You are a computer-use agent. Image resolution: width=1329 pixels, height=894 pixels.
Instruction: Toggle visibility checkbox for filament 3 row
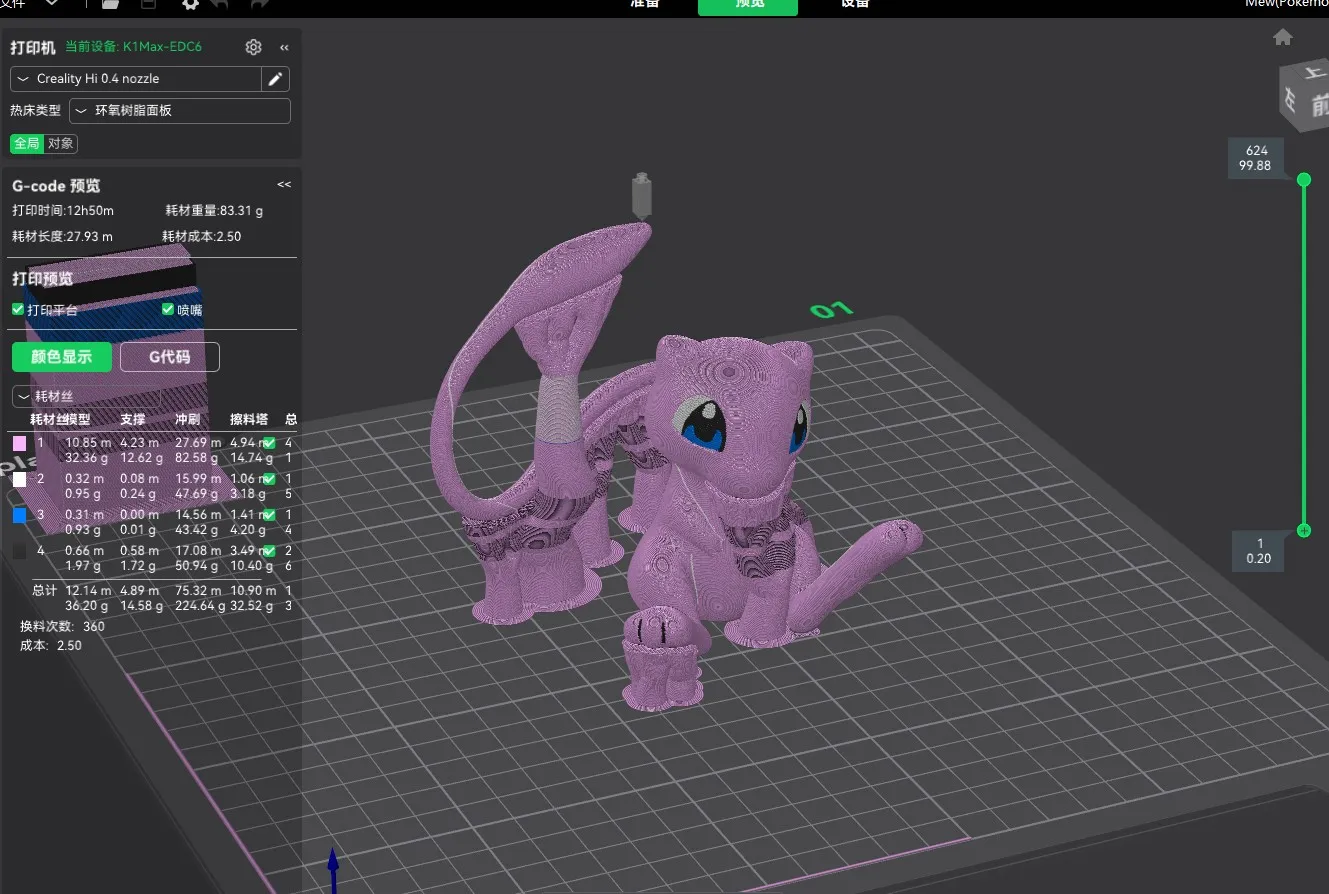pos(269,515)
